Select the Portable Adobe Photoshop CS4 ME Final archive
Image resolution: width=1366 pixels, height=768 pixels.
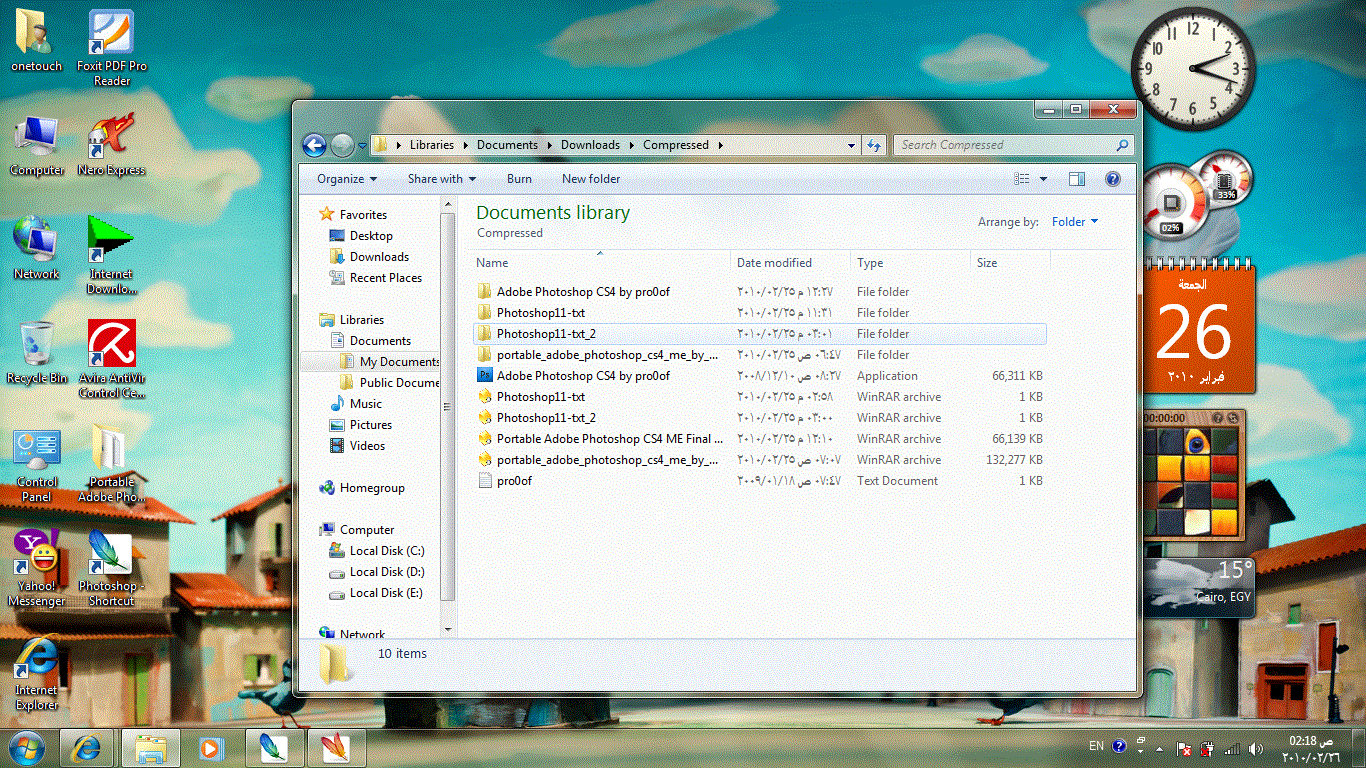pyautogui.click(x=760, y=439)
